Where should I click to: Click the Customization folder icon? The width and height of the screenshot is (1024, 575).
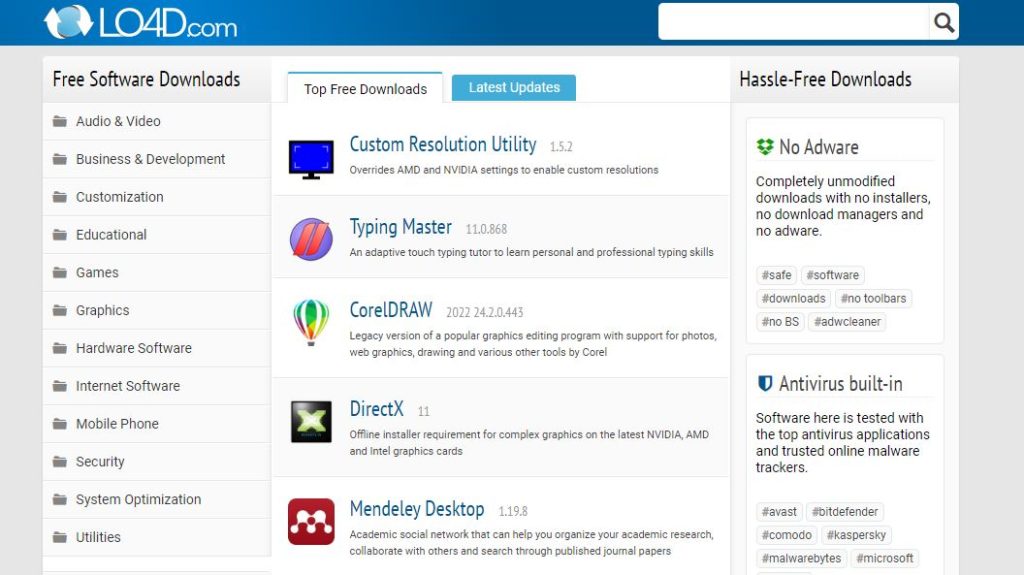(60, 197)
